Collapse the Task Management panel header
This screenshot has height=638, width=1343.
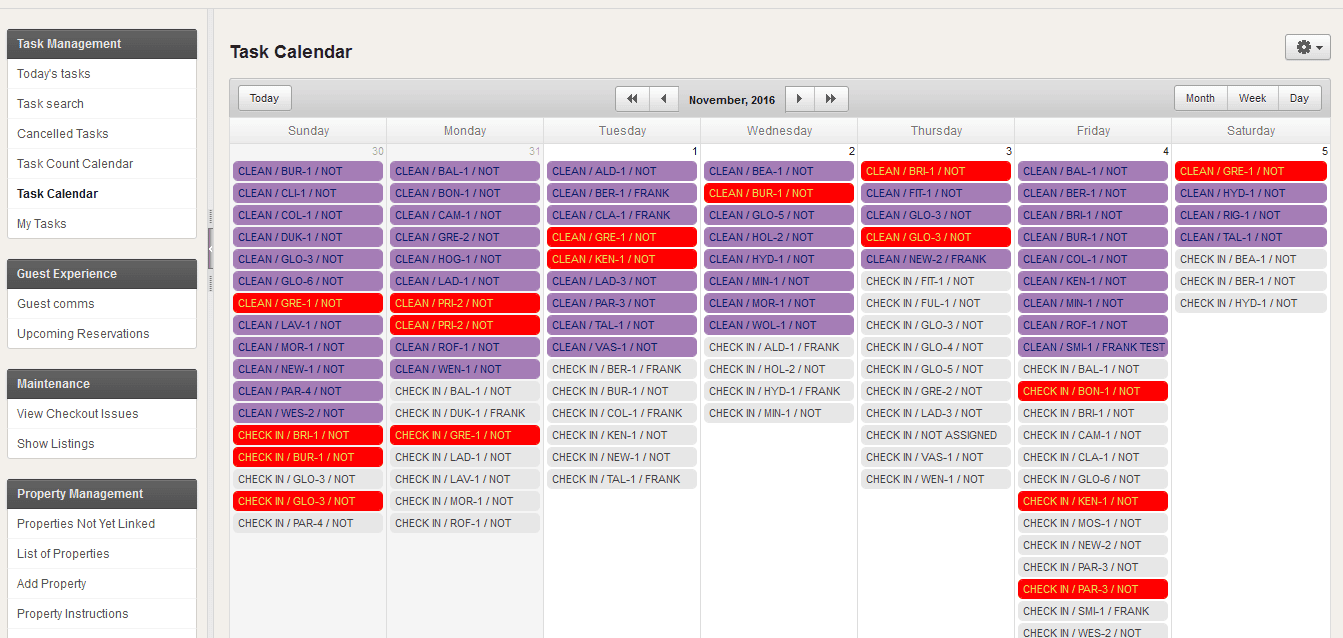102,44
